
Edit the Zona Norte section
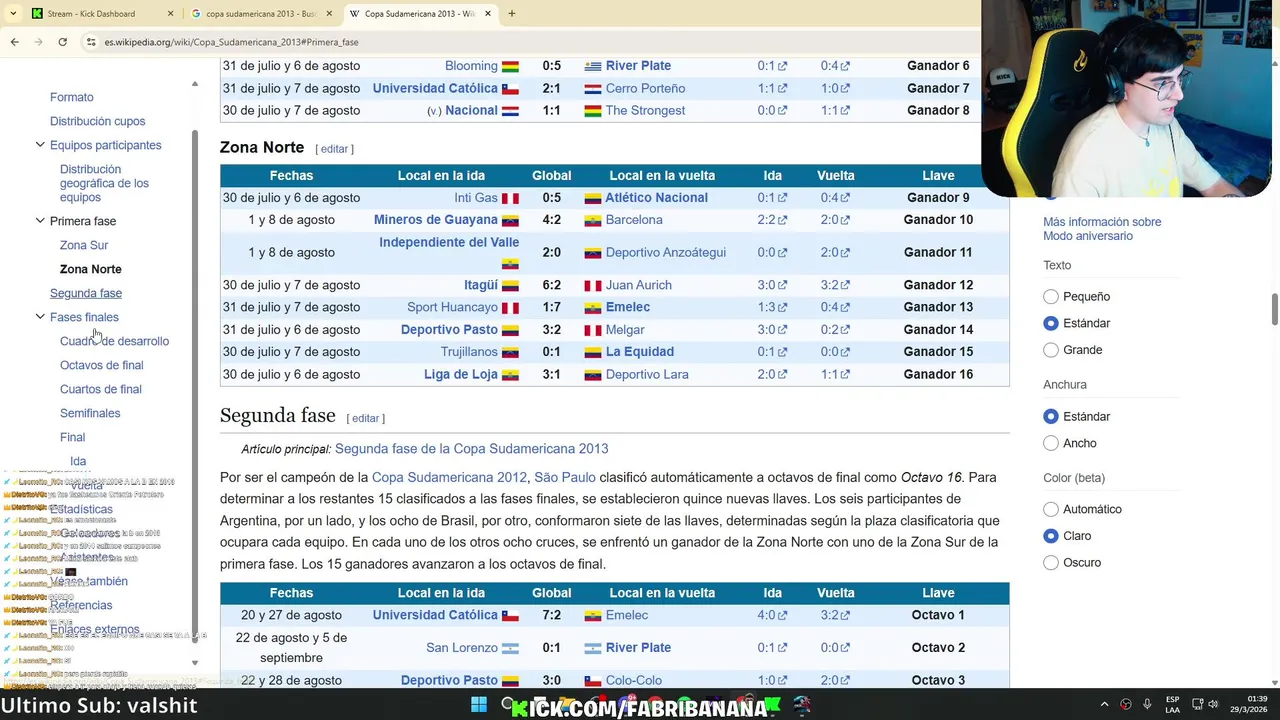click(x=334, y=149)
